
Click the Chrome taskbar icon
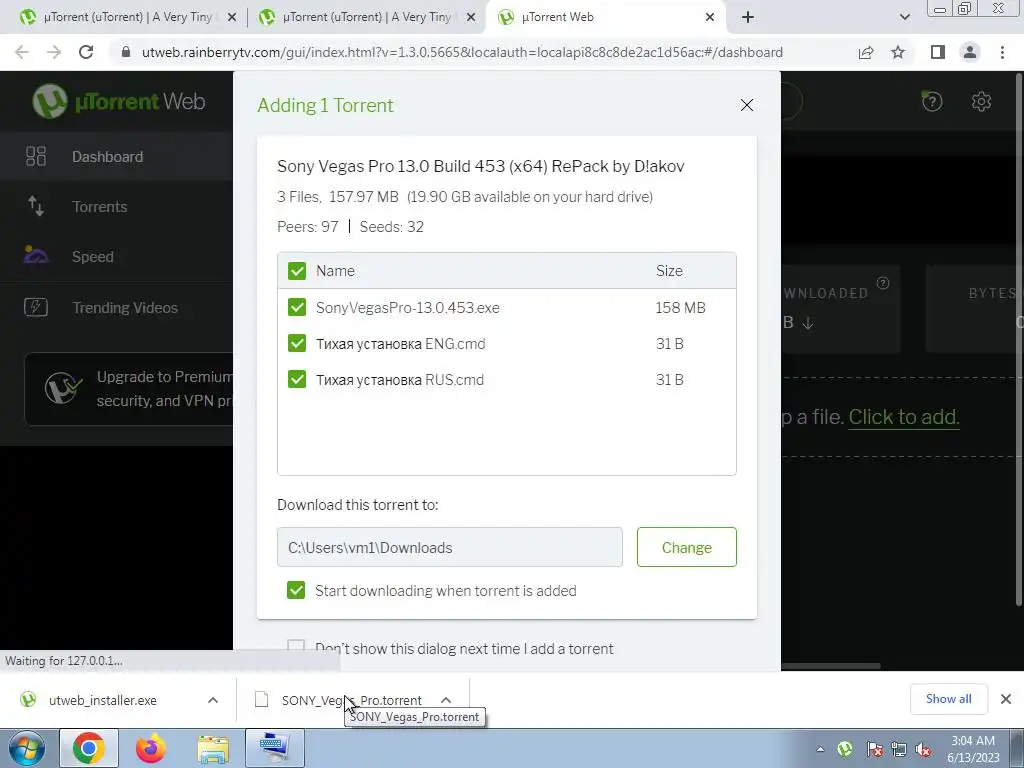click(89, 748)
